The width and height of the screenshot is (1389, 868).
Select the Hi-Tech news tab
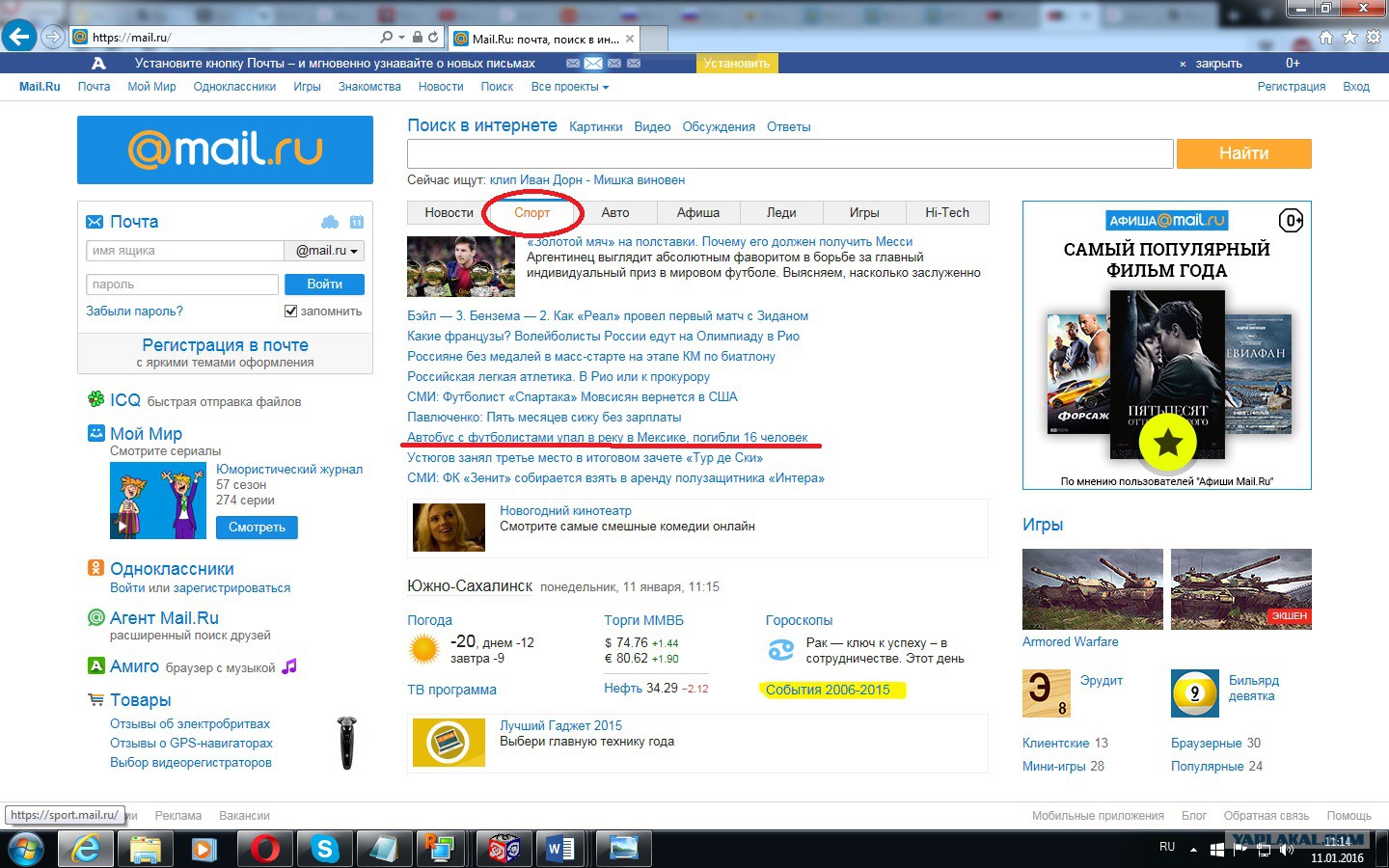[x=946, y=213]
